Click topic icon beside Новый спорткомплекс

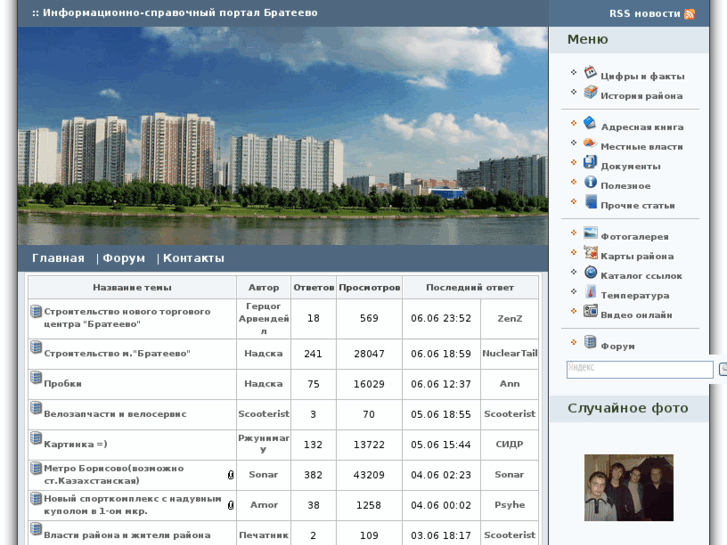point(36,499)
